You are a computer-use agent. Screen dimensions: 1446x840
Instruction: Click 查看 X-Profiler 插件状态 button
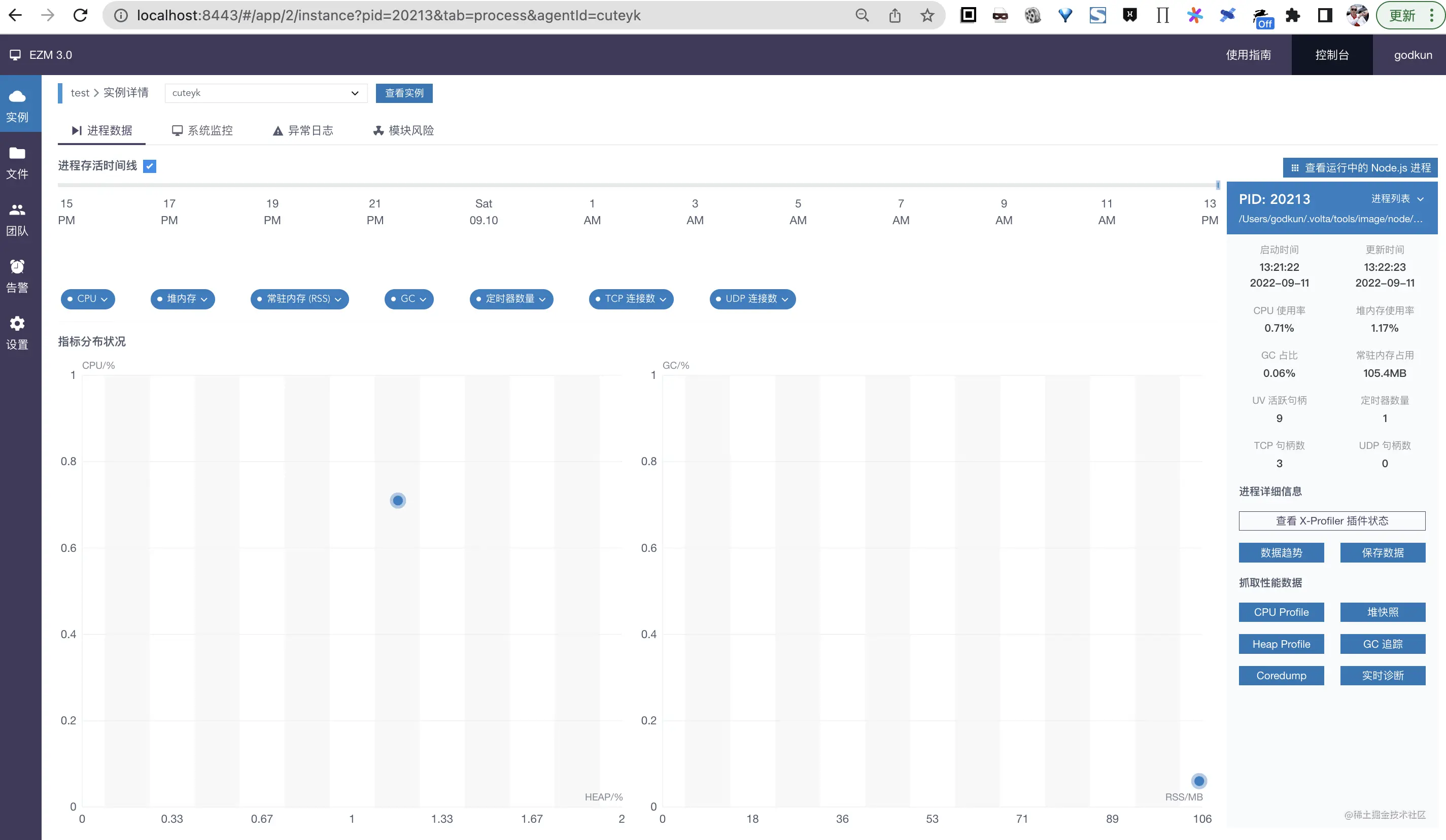[x=1332, y=521]
